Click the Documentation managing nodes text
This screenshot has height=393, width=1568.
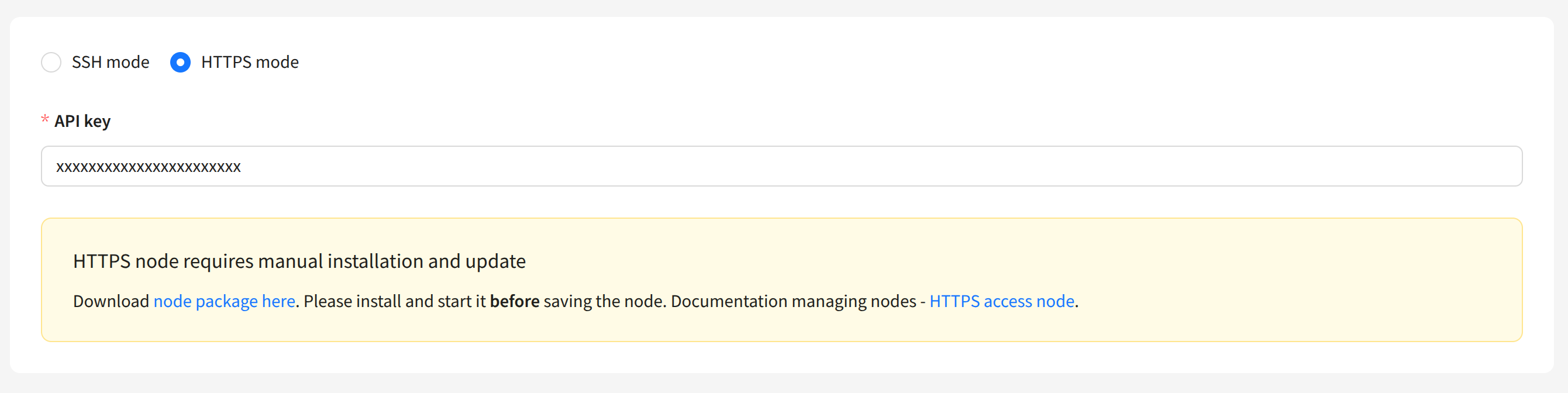click(x=793, y=301)
